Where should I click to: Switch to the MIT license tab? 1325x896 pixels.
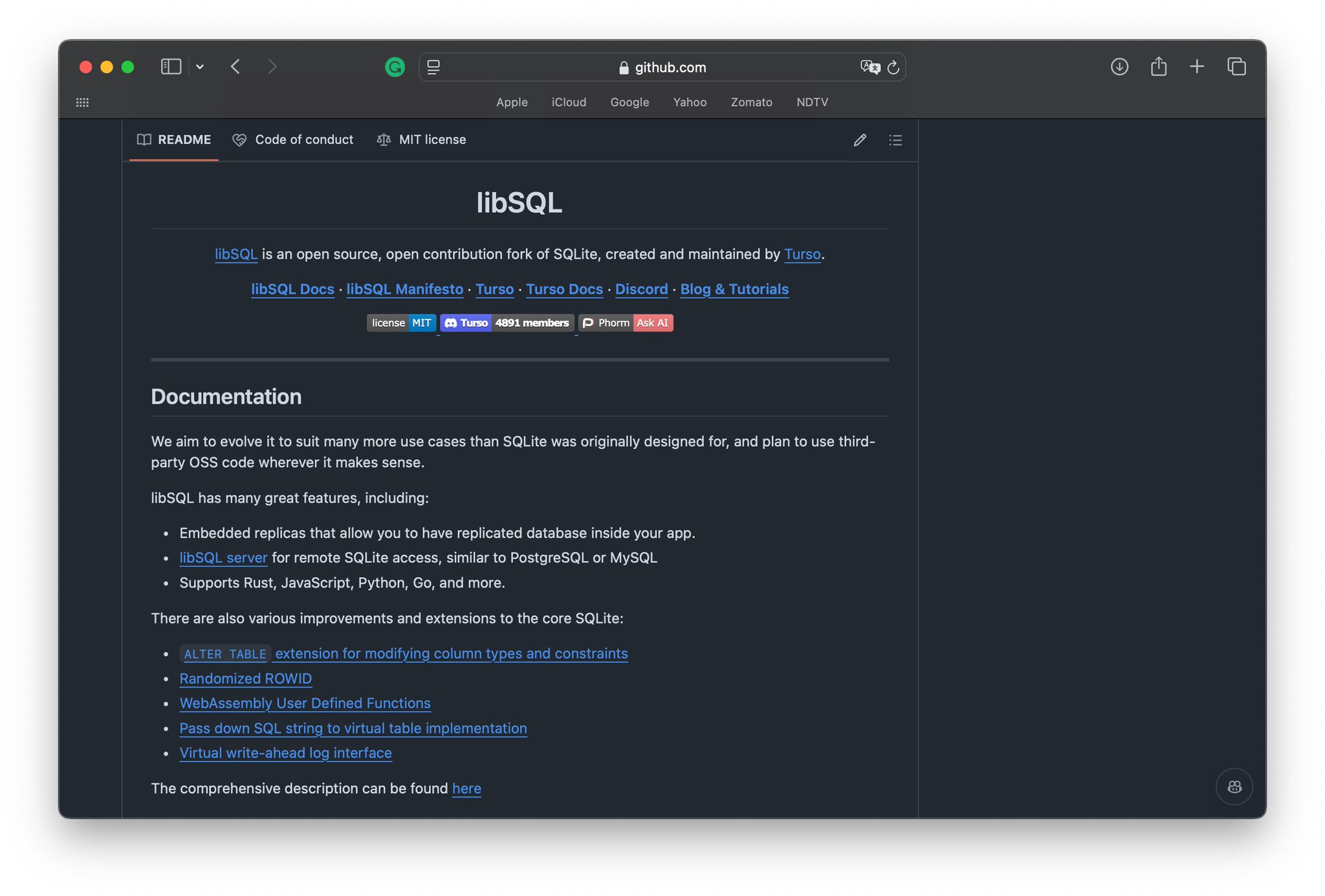click(421, 140)
